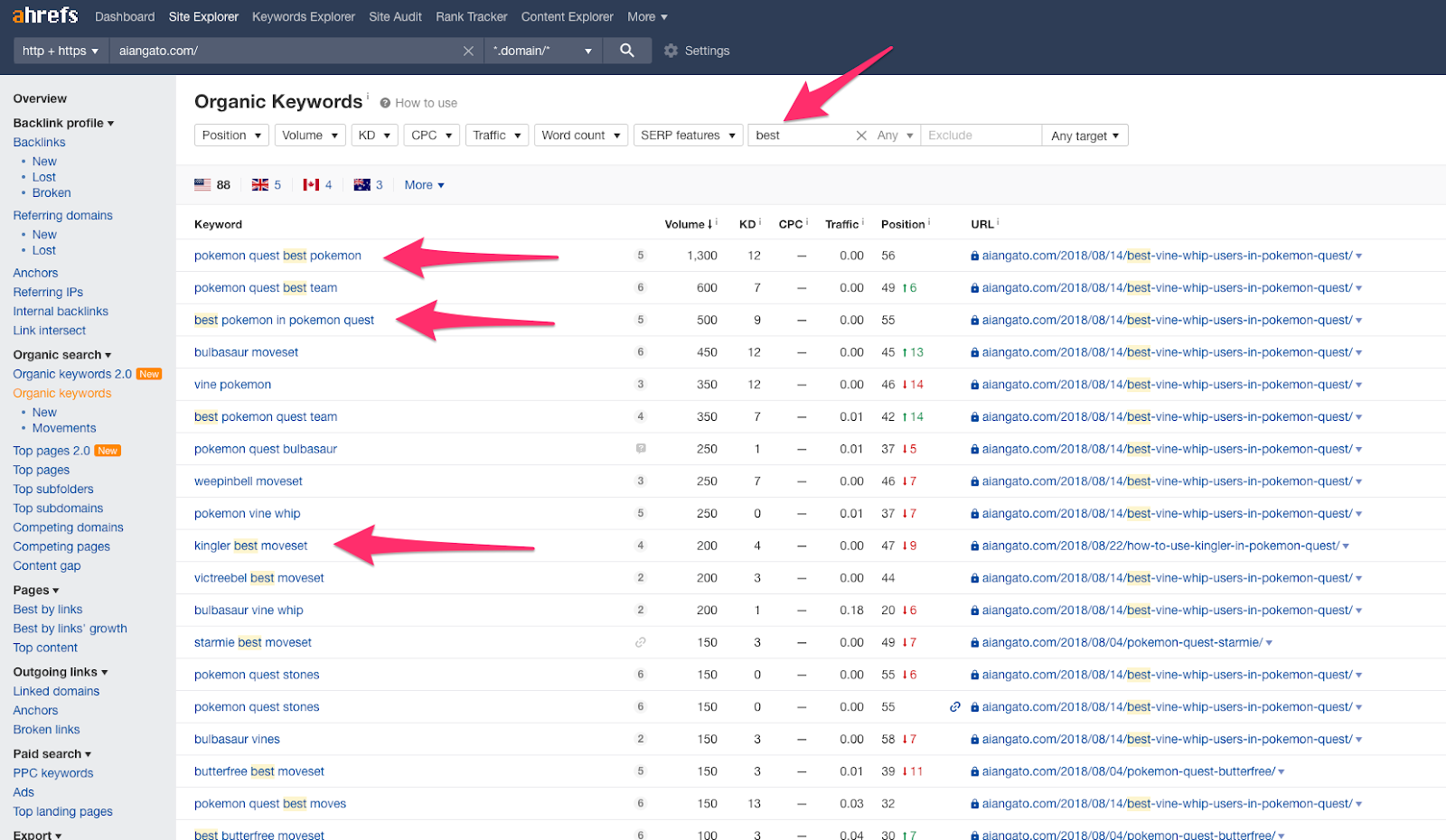Open the 'best pokemon in pokemon quest' keyword
Viewport: 1446px width, 840px height.
(284, 320)
